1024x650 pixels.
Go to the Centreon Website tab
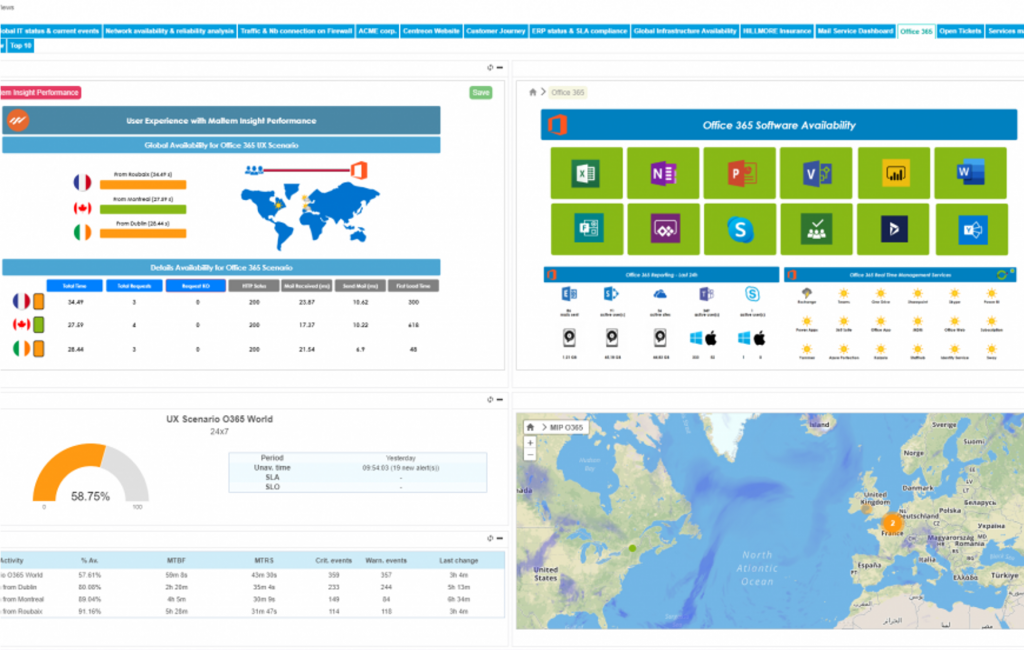[x=431, y=31]
